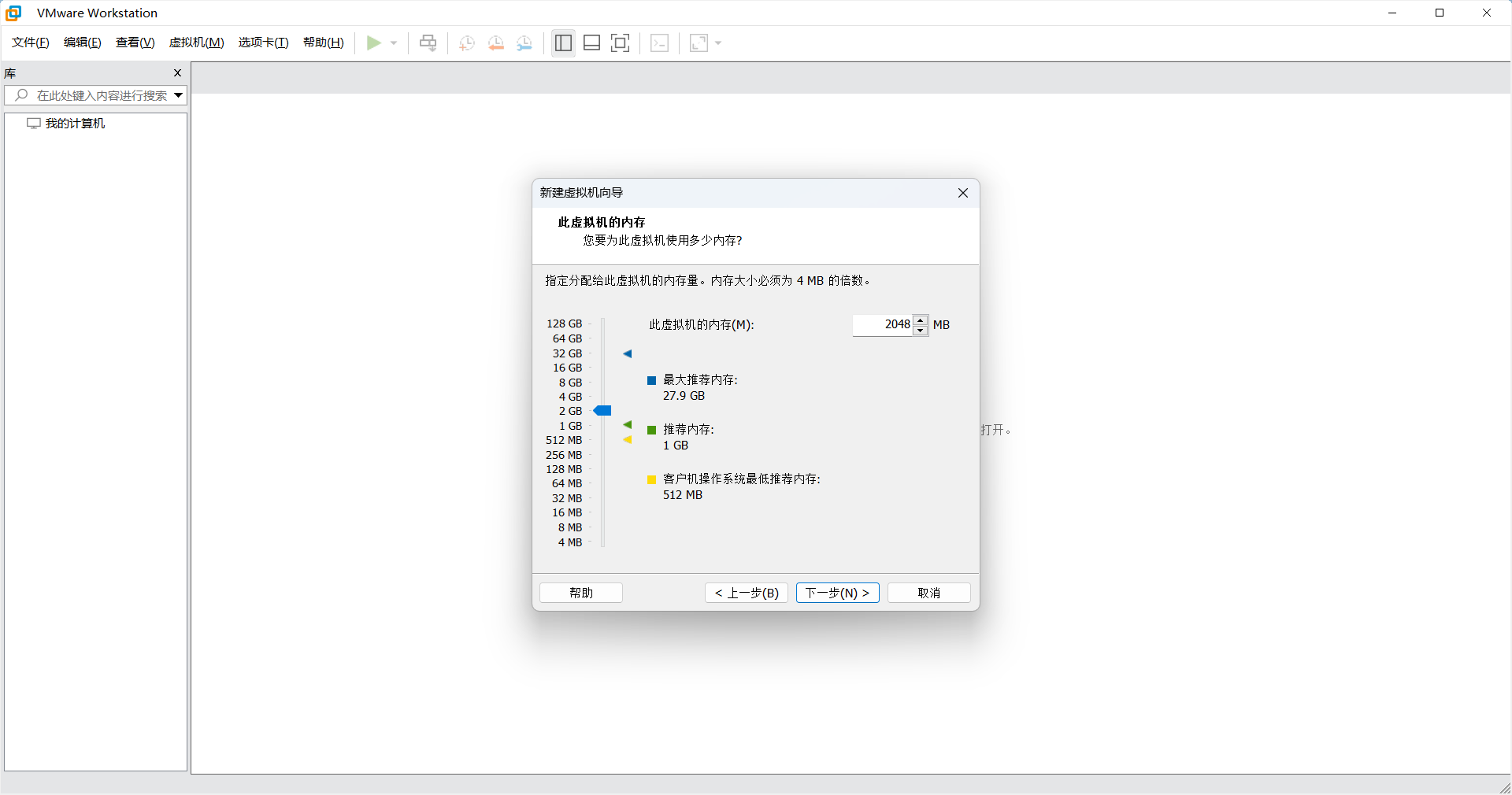Screen dimensions: 1512x795
Task: Close the 新建虚拟机向导 dialog
Action: click(x=963, y=193)
